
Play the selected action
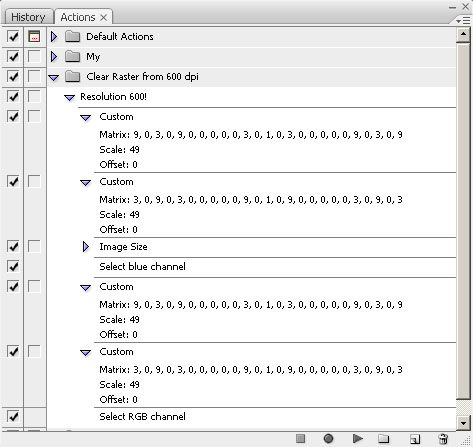(x=358, y=438)
